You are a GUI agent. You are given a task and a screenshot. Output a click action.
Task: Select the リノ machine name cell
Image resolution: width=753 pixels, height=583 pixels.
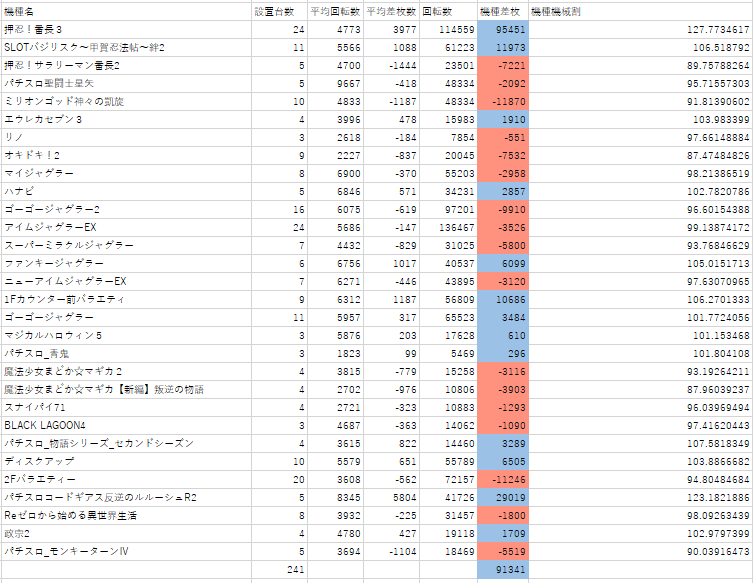126,138
